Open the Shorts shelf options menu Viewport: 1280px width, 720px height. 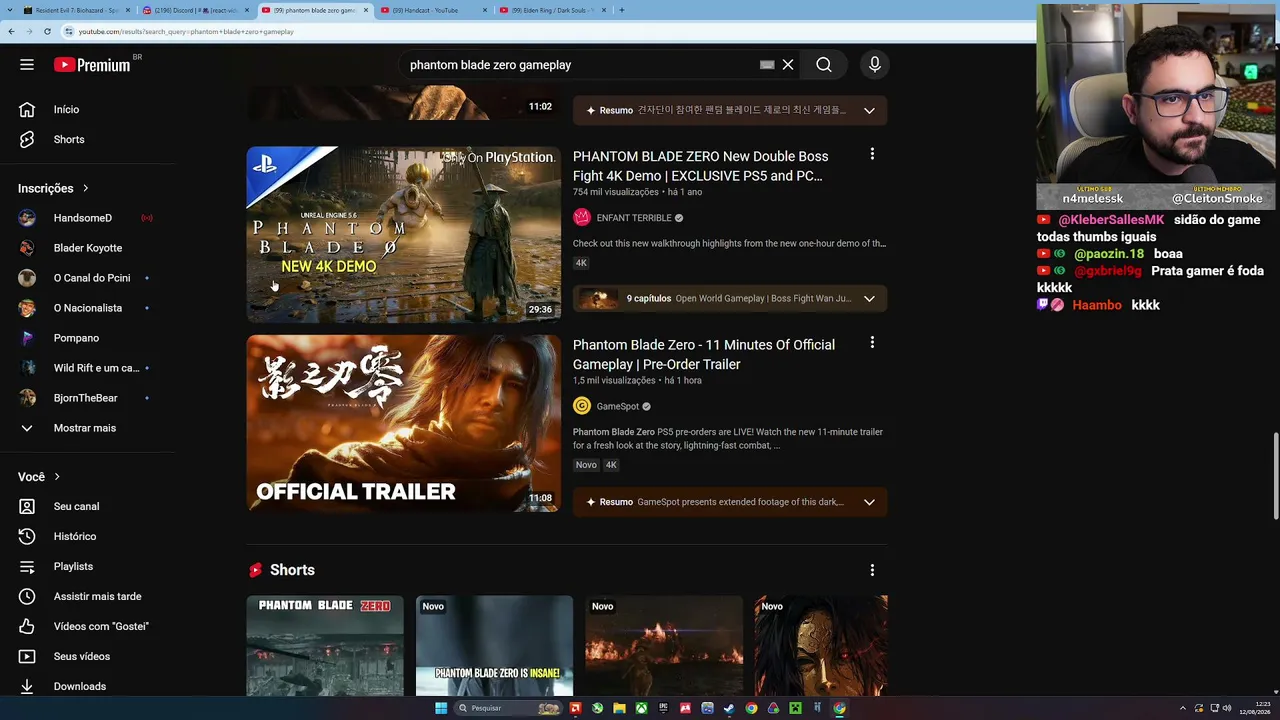(872, 570)
